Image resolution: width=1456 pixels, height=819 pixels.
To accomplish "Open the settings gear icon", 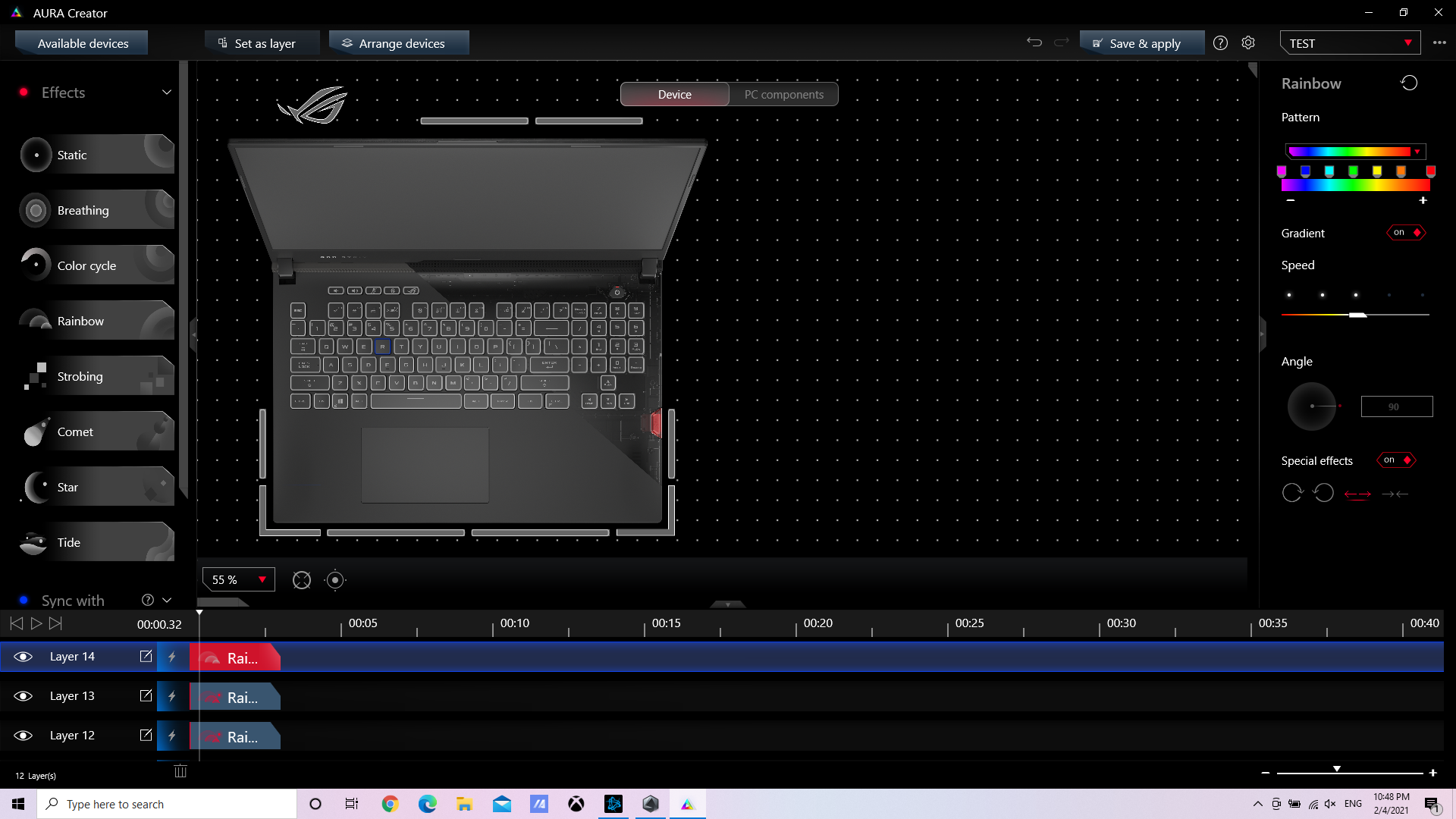I will [x=1248, y=43].
